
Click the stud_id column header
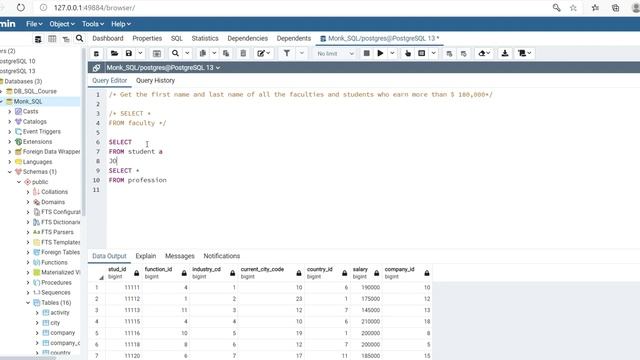coord(123,273)
